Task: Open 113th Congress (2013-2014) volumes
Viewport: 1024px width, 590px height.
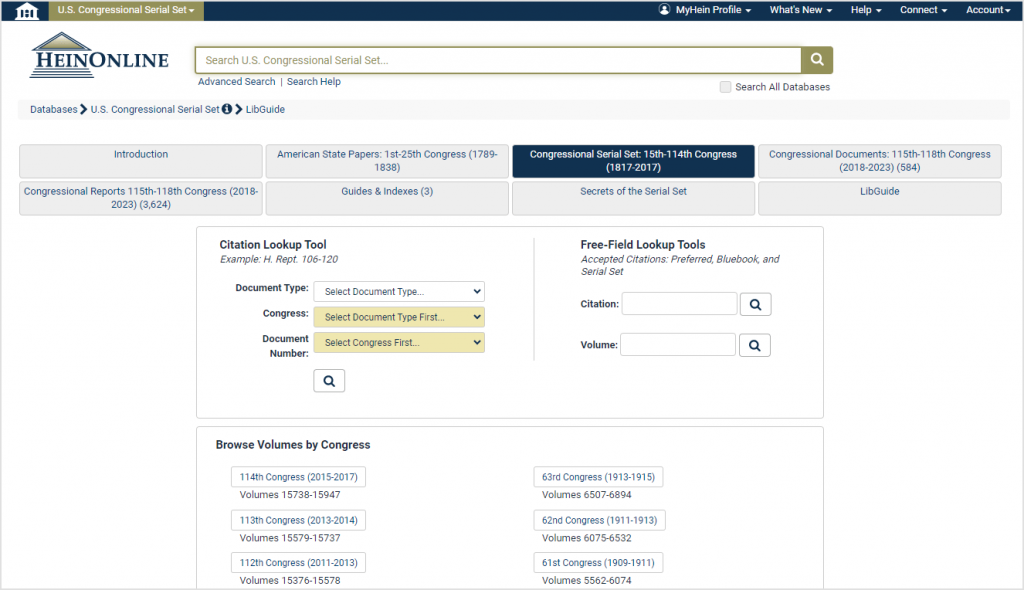Action: (298, 520)
